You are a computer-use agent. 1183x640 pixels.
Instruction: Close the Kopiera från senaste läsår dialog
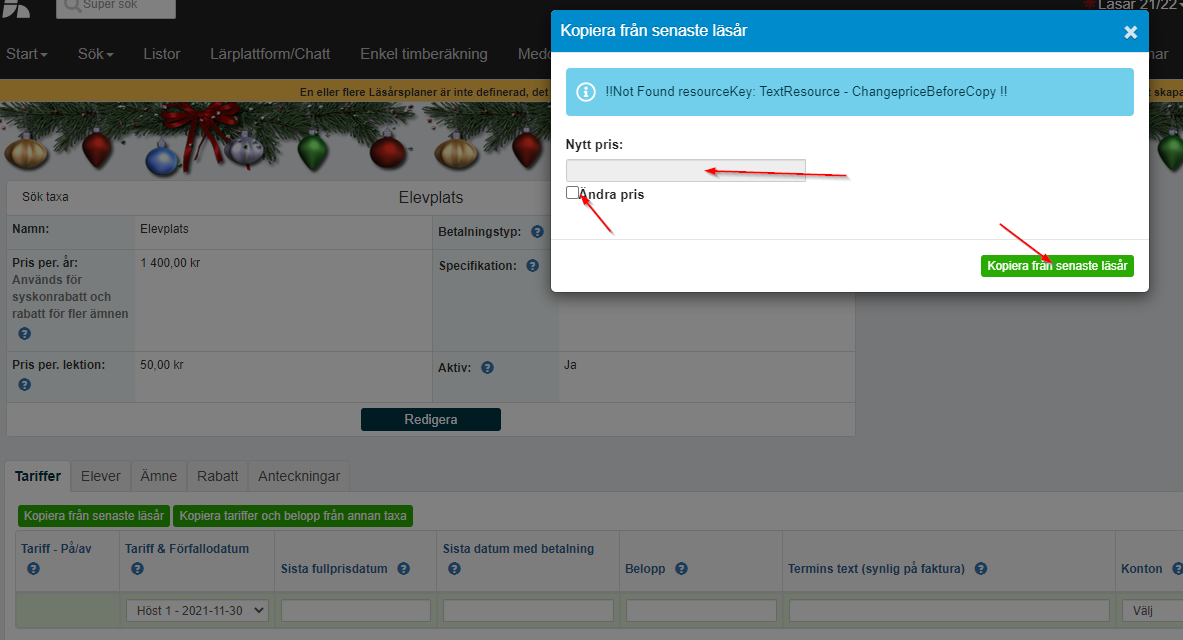pyautogui.click(x=1130, y=32)
